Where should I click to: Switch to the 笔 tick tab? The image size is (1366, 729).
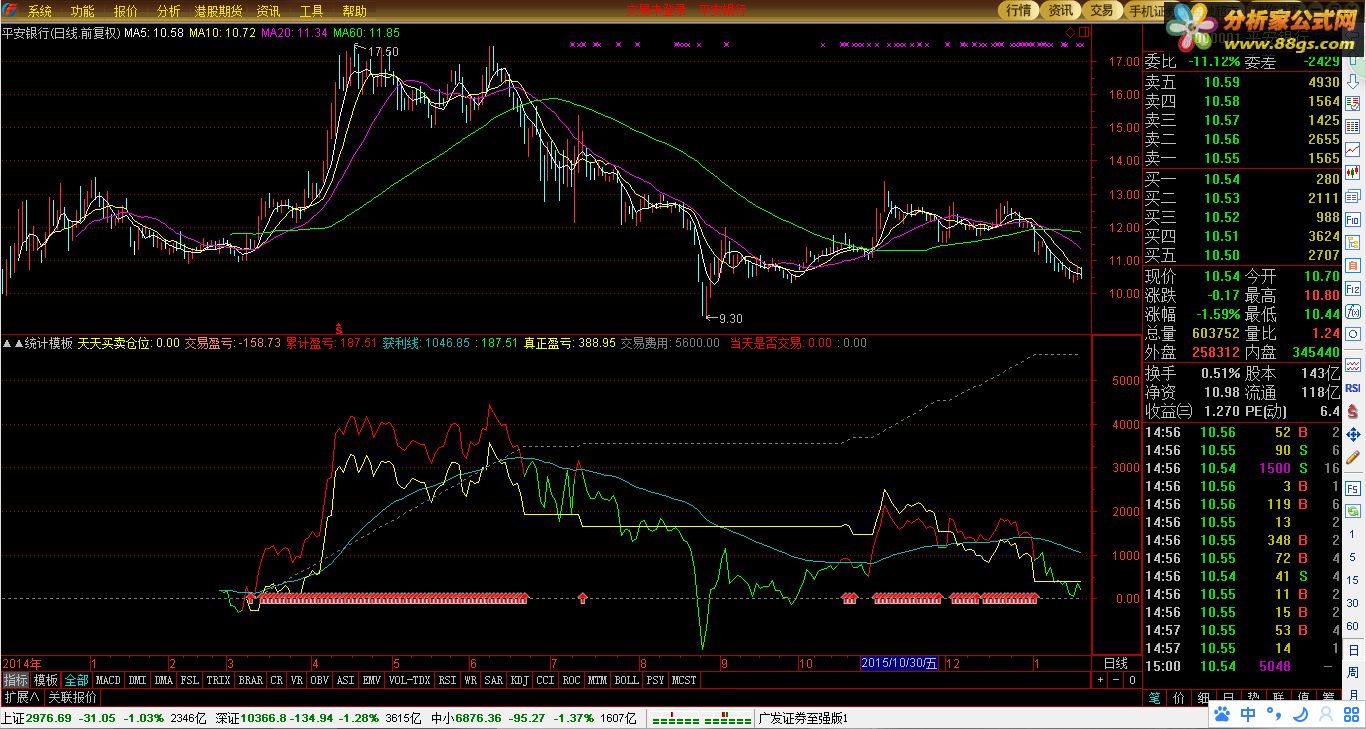tap(1154, 696)
